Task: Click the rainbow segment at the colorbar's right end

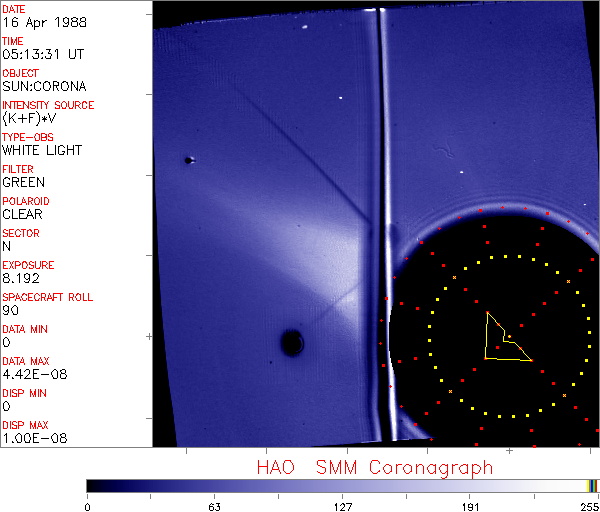Action: click(593, 485)
